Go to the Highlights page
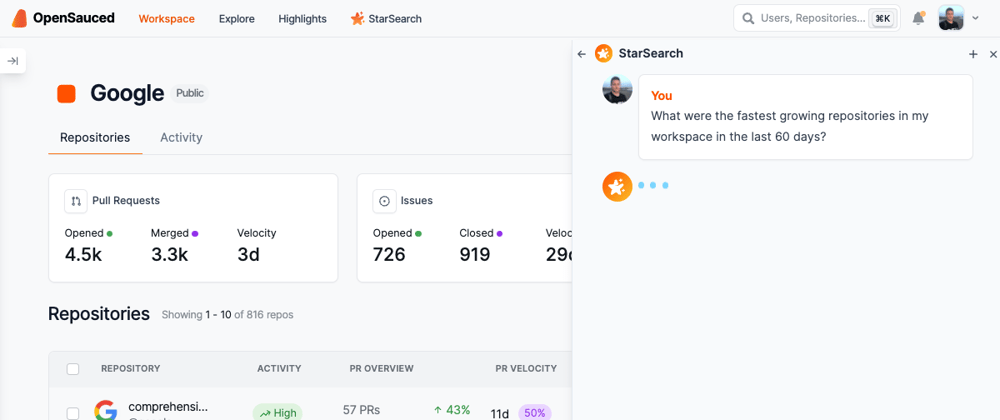1000x420 pixels. [302, 18]
